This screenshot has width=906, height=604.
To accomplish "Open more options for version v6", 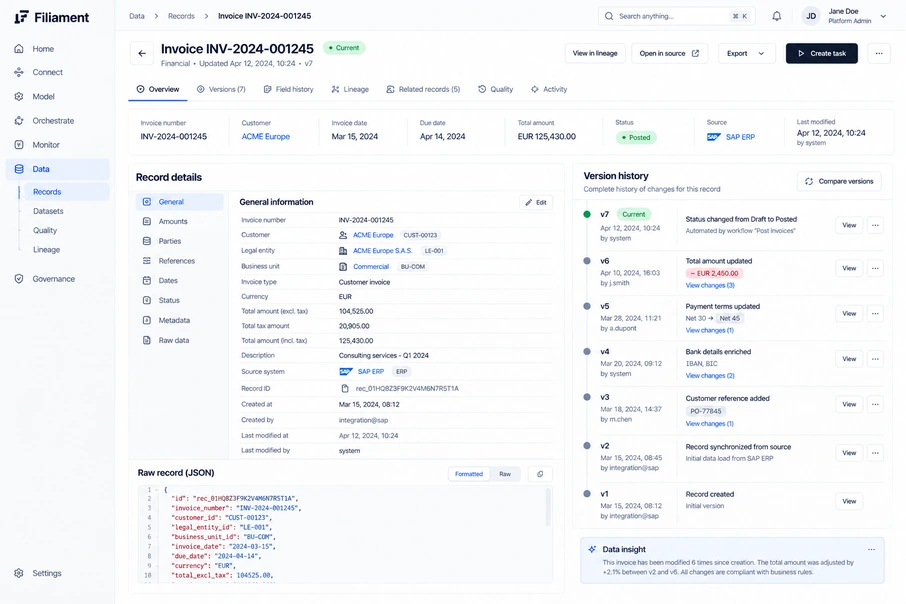I will (875, 268).
